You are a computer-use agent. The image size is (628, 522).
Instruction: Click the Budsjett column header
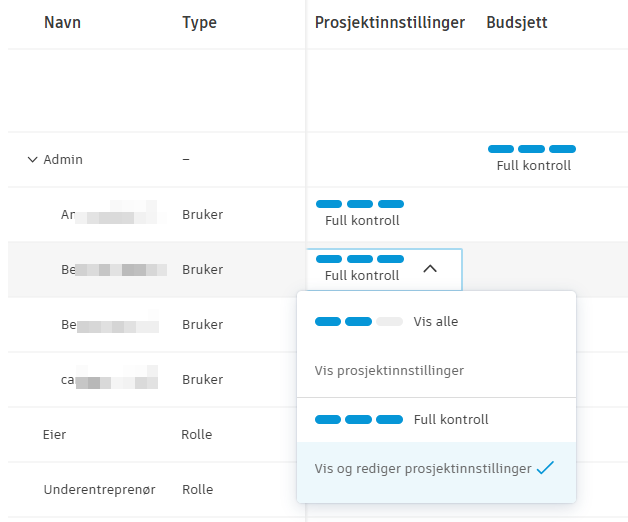[x=516, y=23]
